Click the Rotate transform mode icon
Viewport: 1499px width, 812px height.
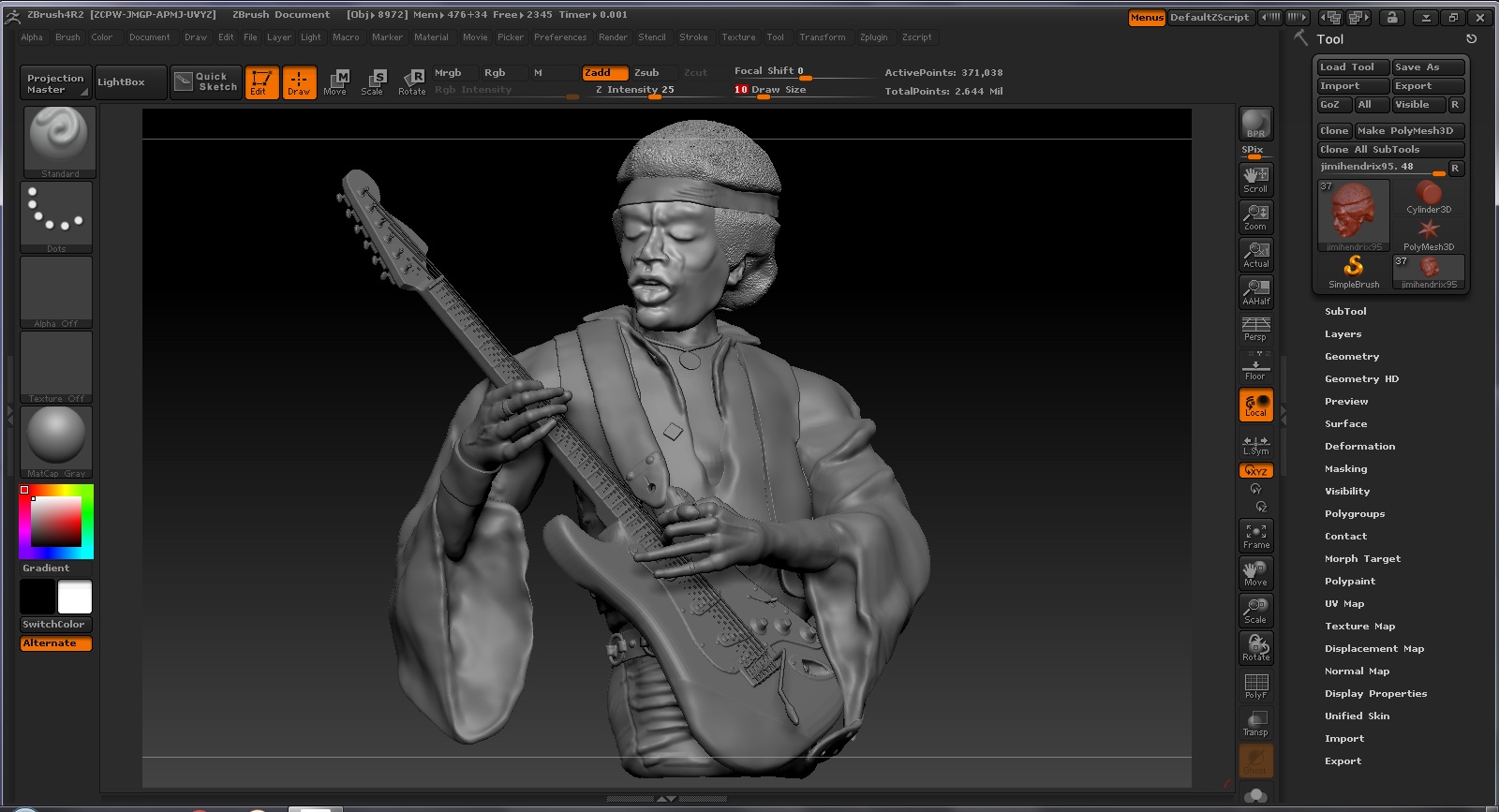[411, 82]
